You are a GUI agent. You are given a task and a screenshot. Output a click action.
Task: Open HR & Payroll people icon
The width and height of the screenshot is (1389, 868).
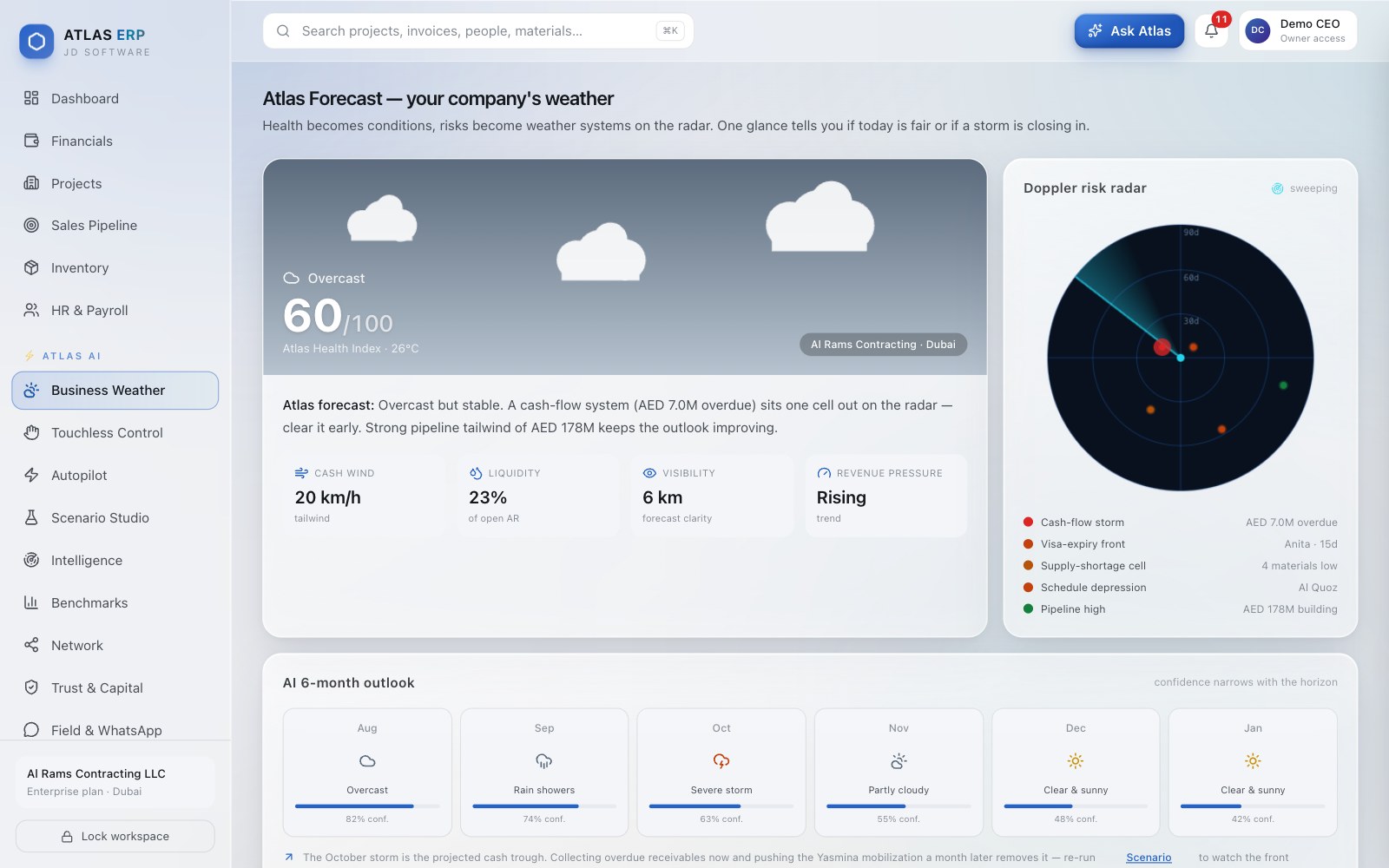[31, 310]
